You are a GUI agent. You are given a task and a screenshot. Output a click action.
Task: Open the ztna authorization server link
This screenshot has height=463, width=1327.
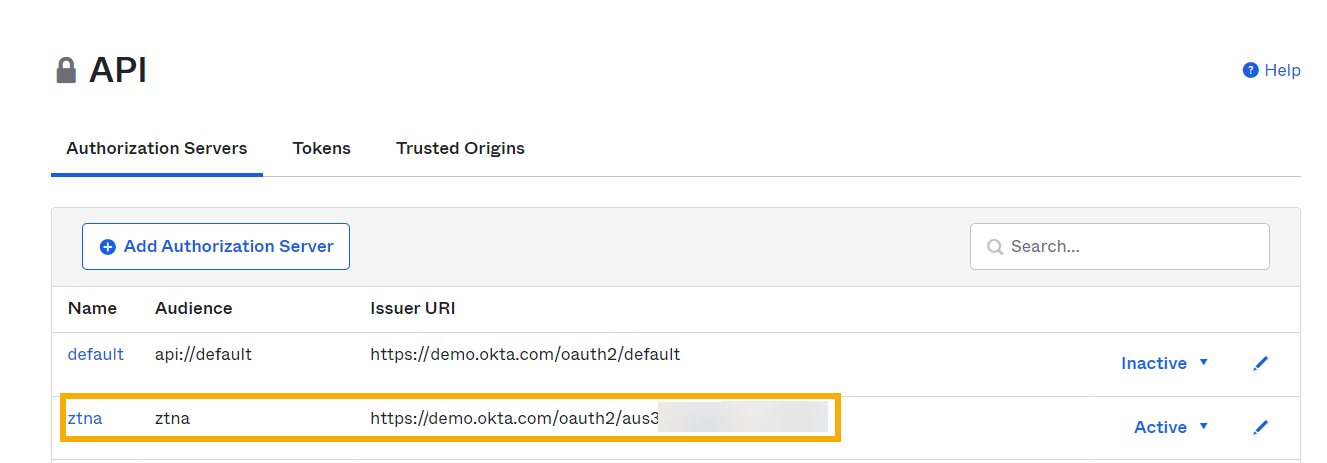85,418
